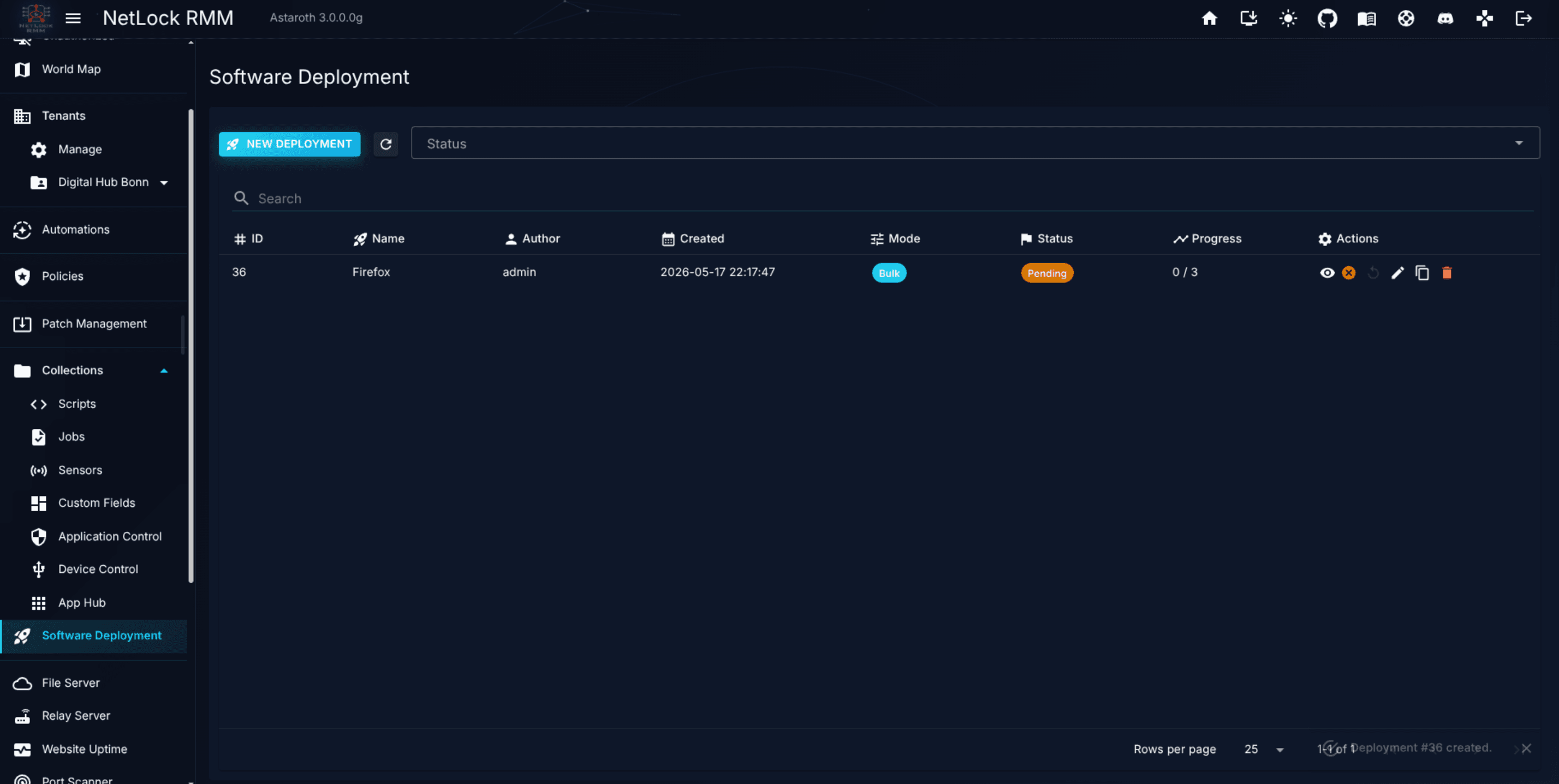Click the Firefox deployment name cell
Viewport: 1559px width, 784px height.
click(371, 272)
